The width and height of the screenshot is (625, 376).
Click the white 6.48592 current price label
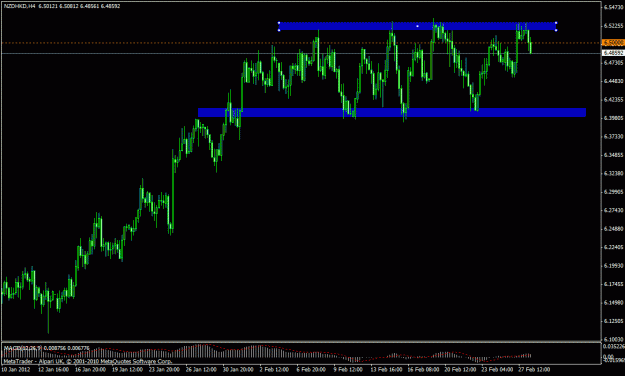click(x=613, y=53)
